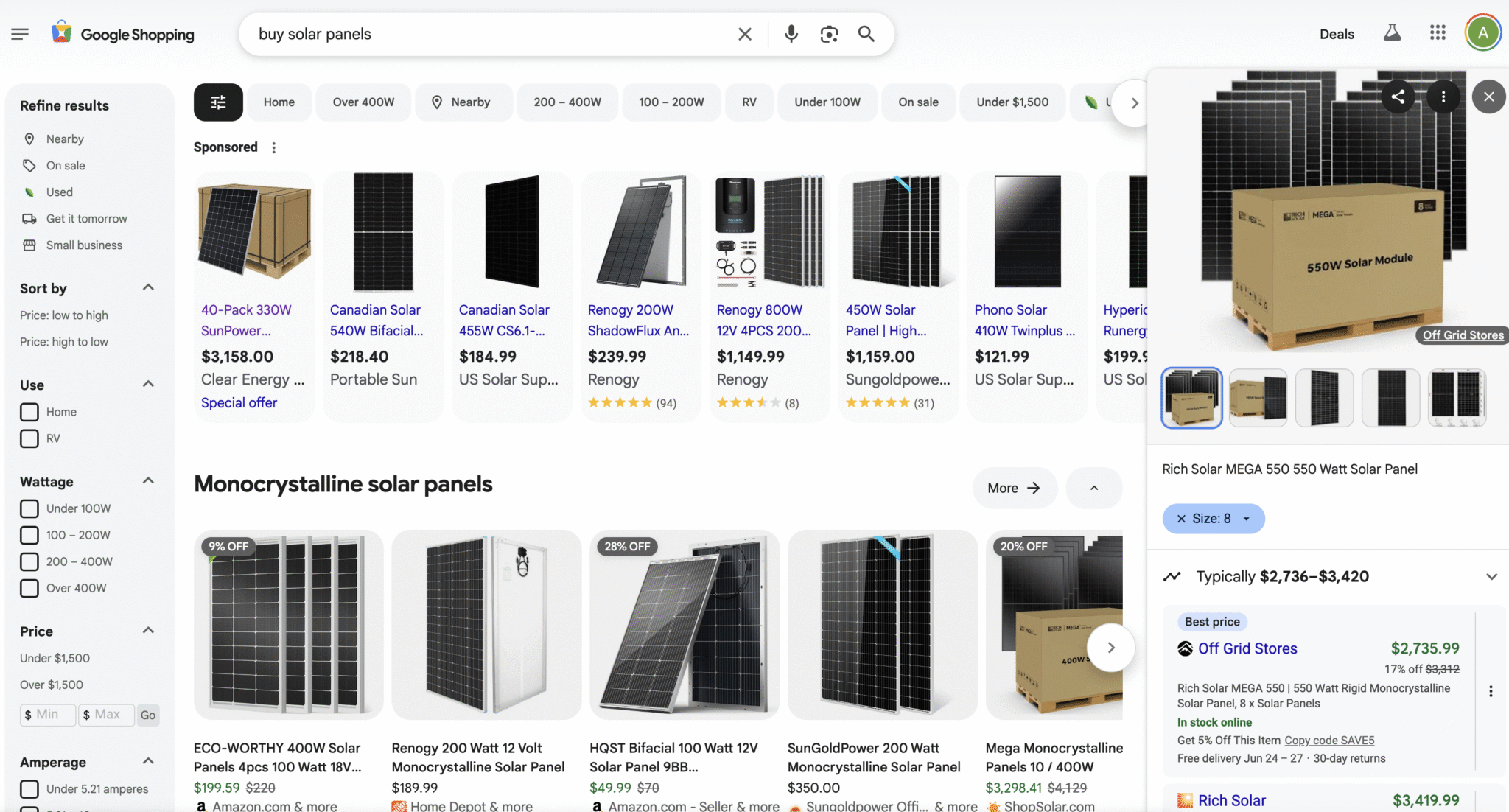
Task: Clear the search box text
Action: 745,34
